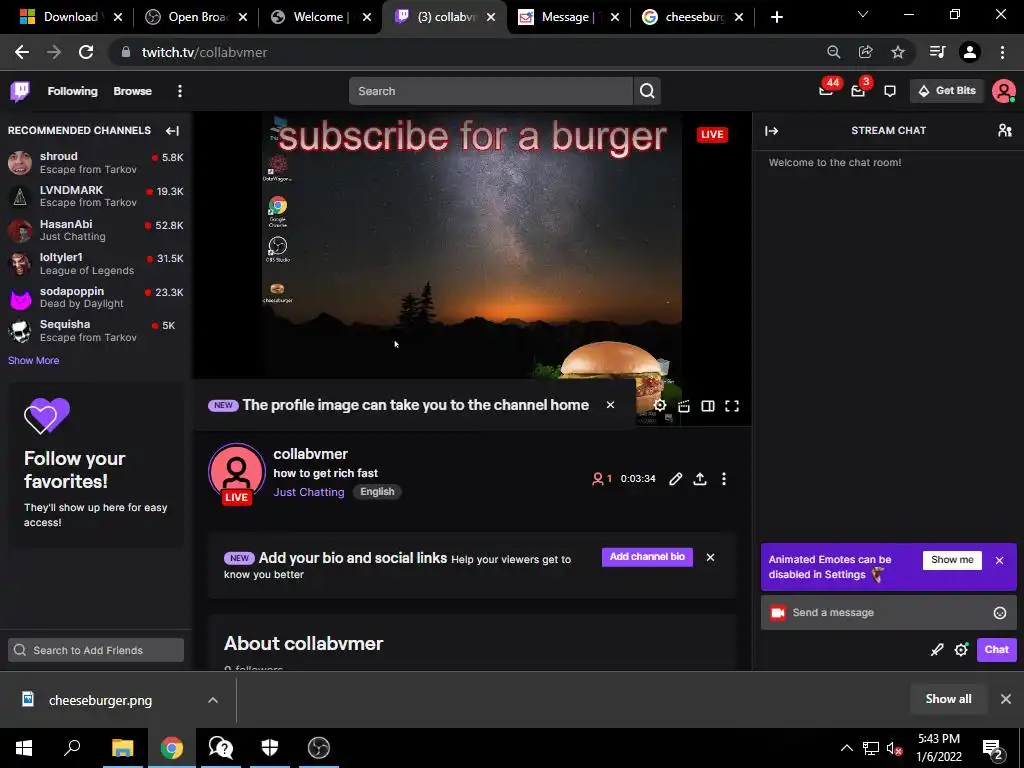Image resolution: width=1024 pixels, height=768 pixels.
Task: Open the HasanAbi channel
Action: tap(95, 231)
